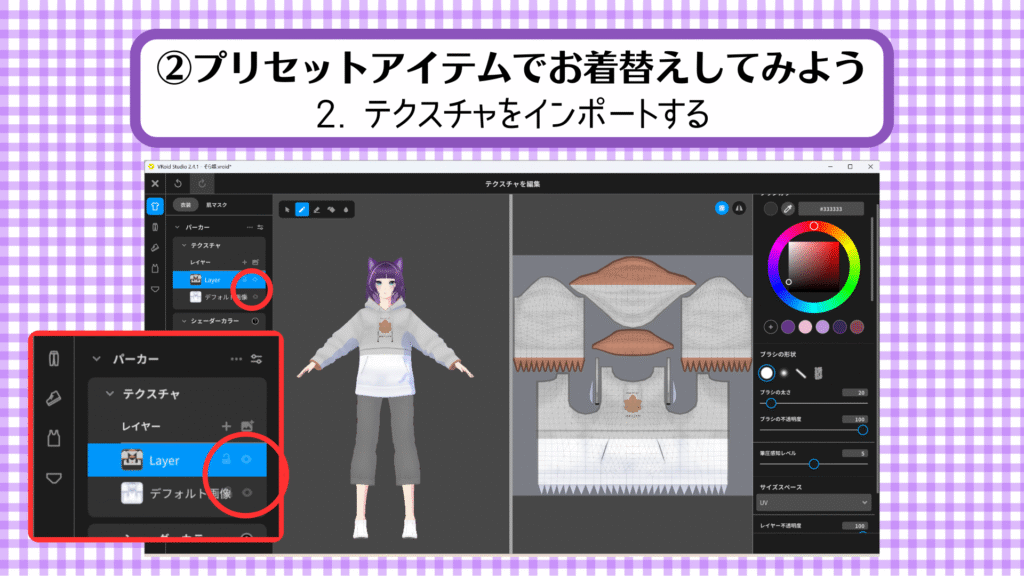The image size is (1024, 576).
Task: Select the 衣装 tab
Action: (186, 205)
